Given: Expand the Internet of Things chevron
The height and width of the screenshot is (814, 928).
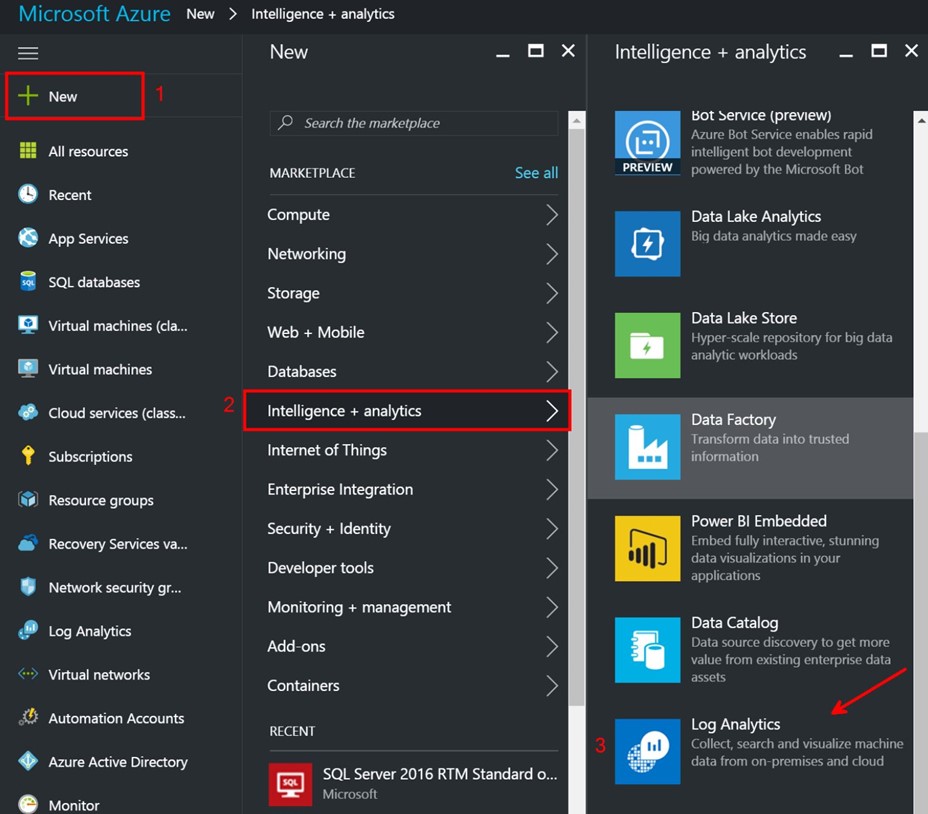Looking at the screenshot, I should (552, 451).
